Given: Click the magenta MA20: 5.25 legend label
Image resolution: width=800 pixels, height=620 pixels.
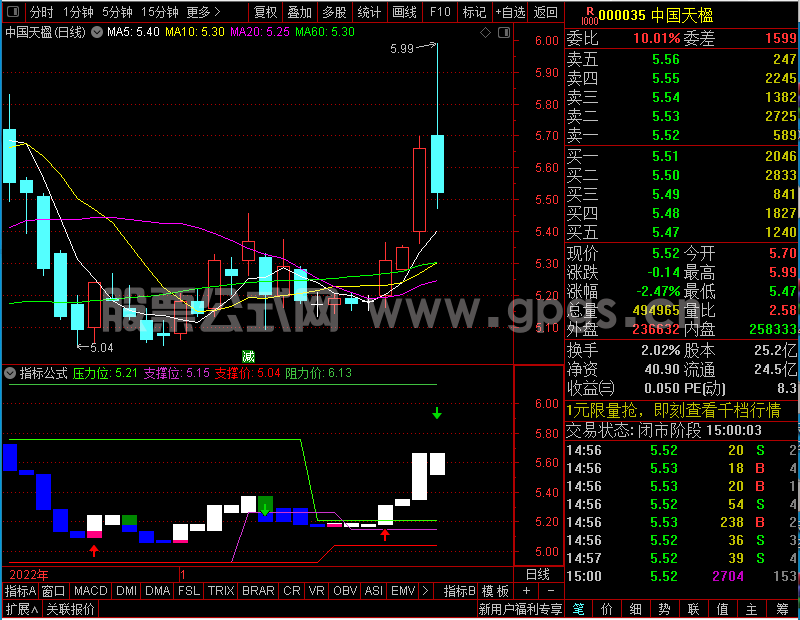Looking at the screenshot, I should (260, 32).
